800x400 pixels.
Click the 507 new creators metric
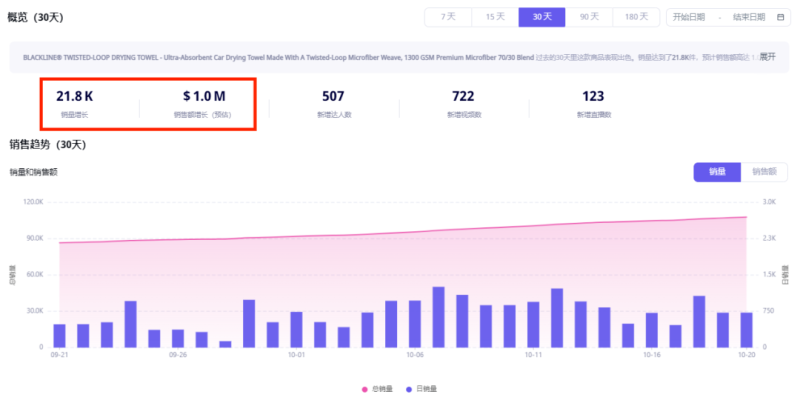[333, 97]
